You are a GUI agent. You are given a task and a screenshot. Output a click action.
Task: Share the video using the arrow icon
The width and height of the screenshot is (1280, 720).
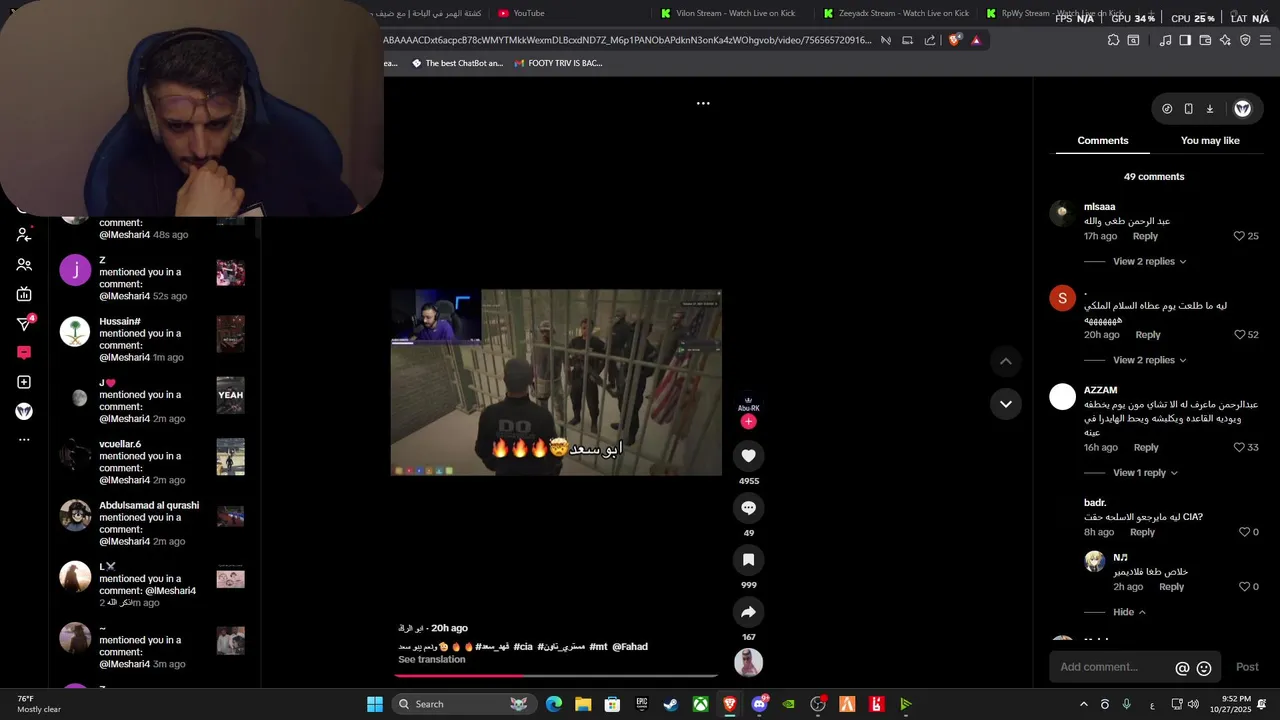(x=748, y=612)
